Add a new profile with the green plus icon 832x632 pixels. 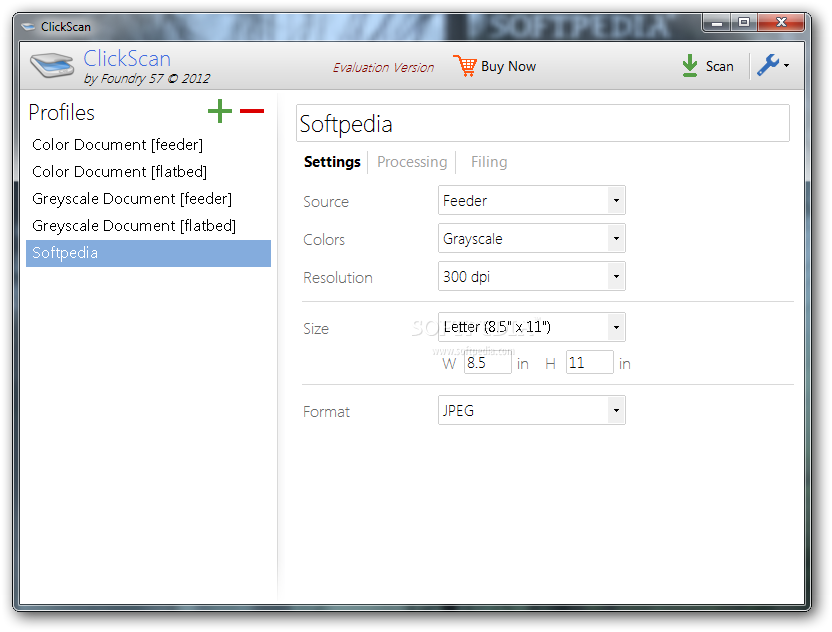[220, 111]
